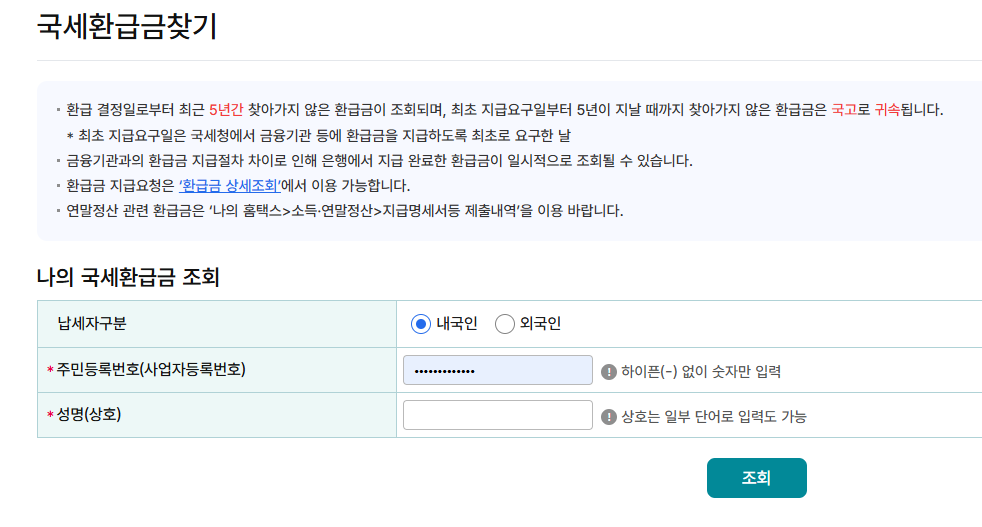982x527 pixels.
Task: Focus the 주민등록번호(사업자등록번호) input field
Action: [x=497, y=370]
